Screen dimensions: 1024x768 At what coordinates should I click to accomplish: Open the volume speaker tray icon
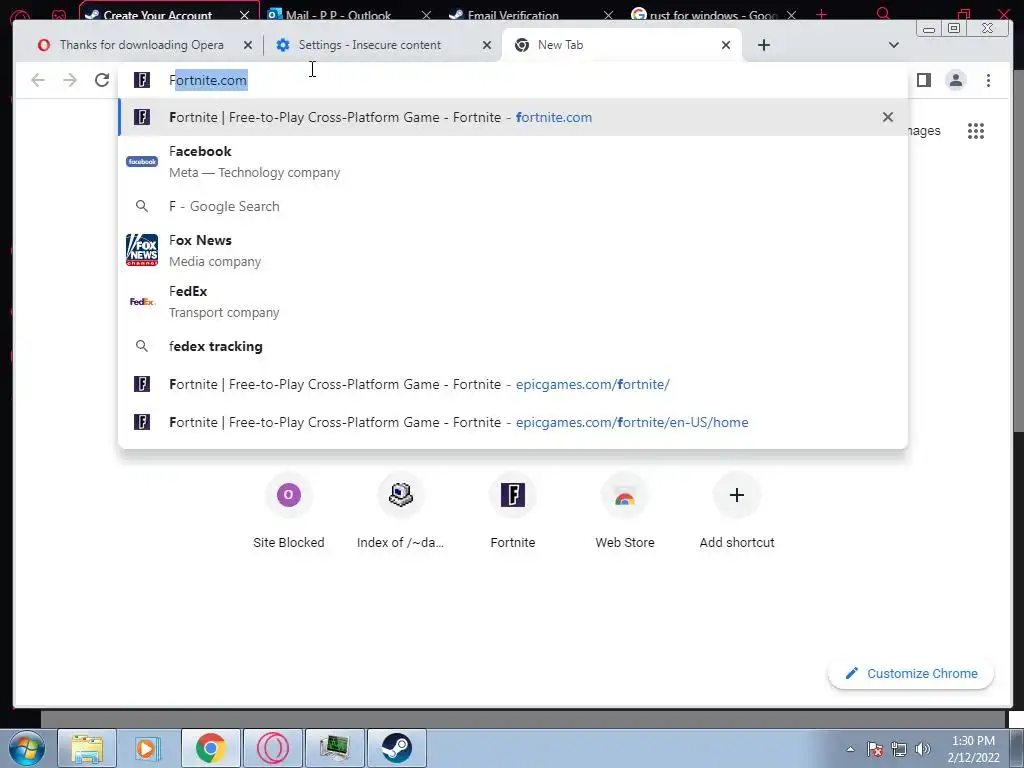coord(922,749)
